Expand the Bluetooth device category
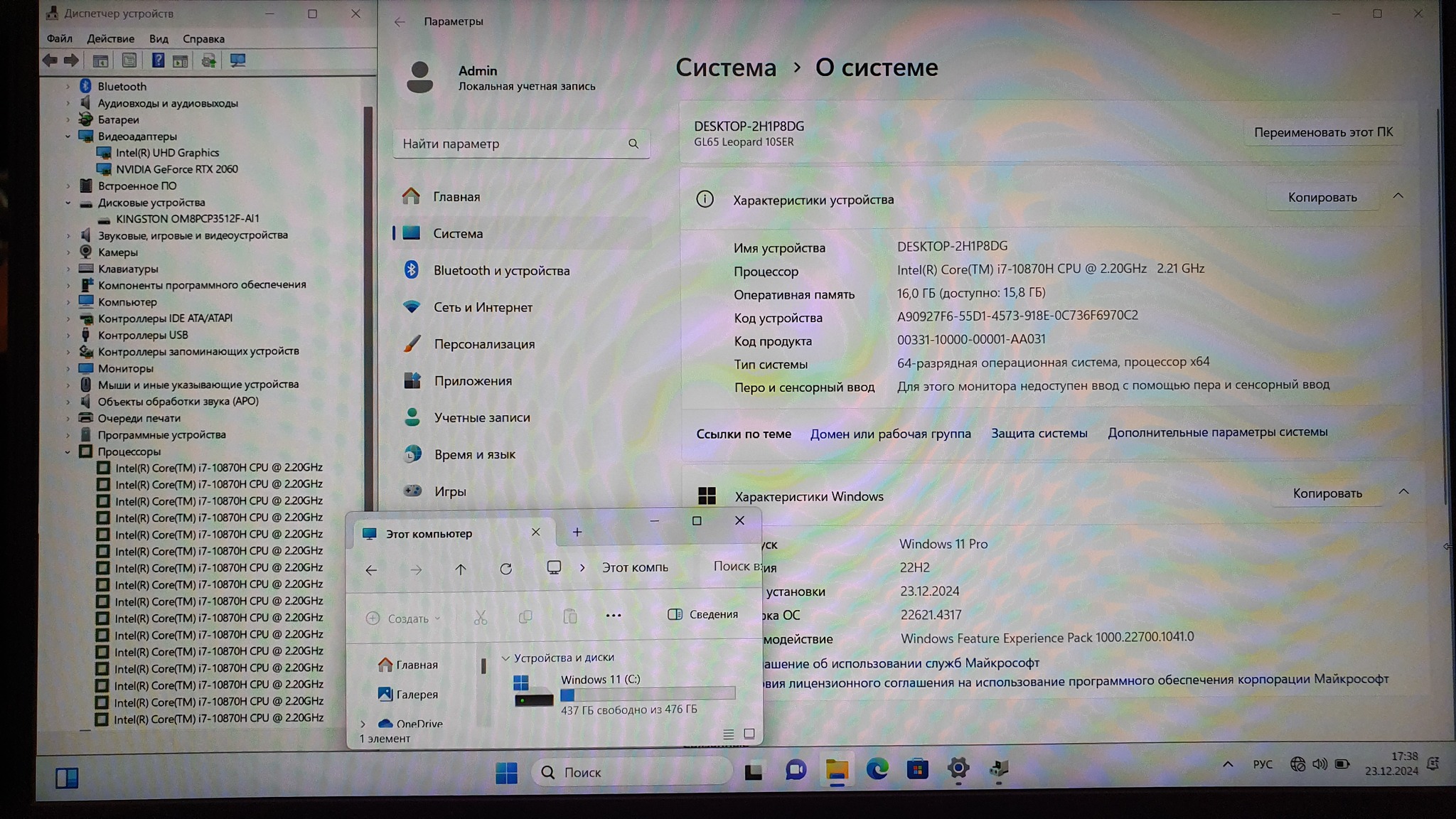The image size is (1456, 819). tap(68, 87)
